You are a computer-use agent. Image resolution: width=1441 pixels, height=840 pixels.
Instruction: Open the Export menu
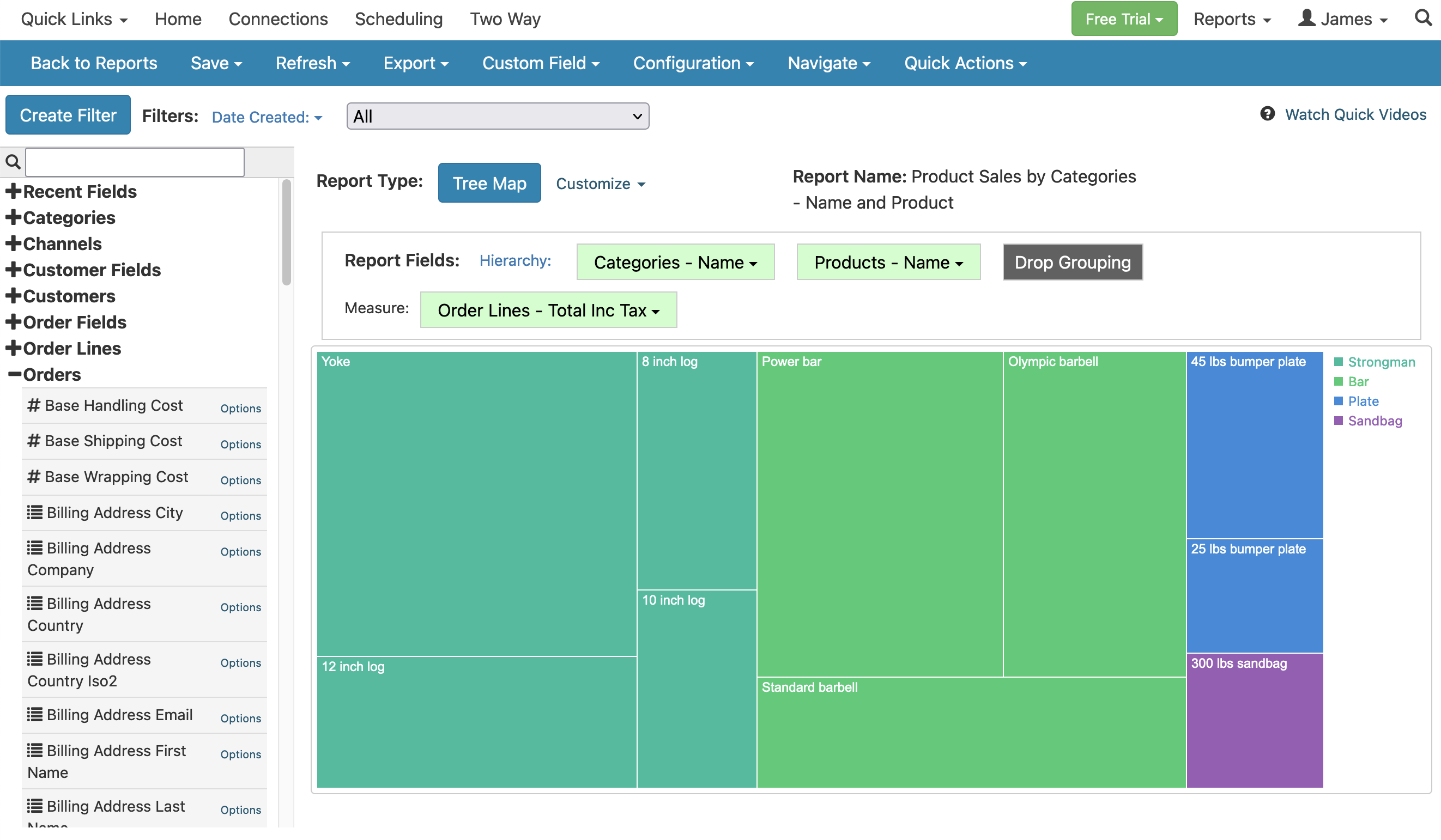point(416,63)
